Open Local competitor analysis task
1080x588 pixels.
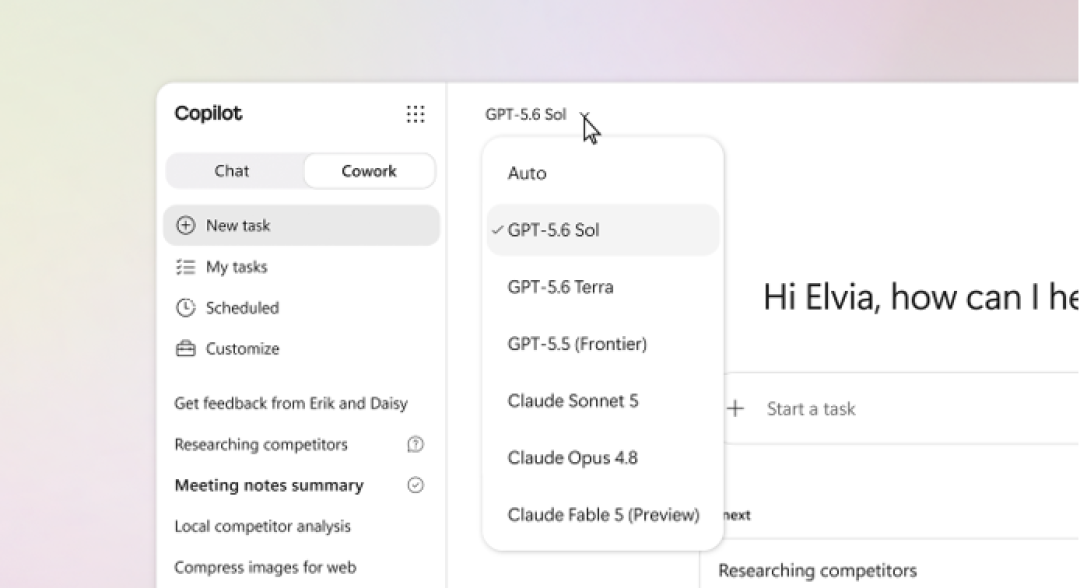point(262,527)
